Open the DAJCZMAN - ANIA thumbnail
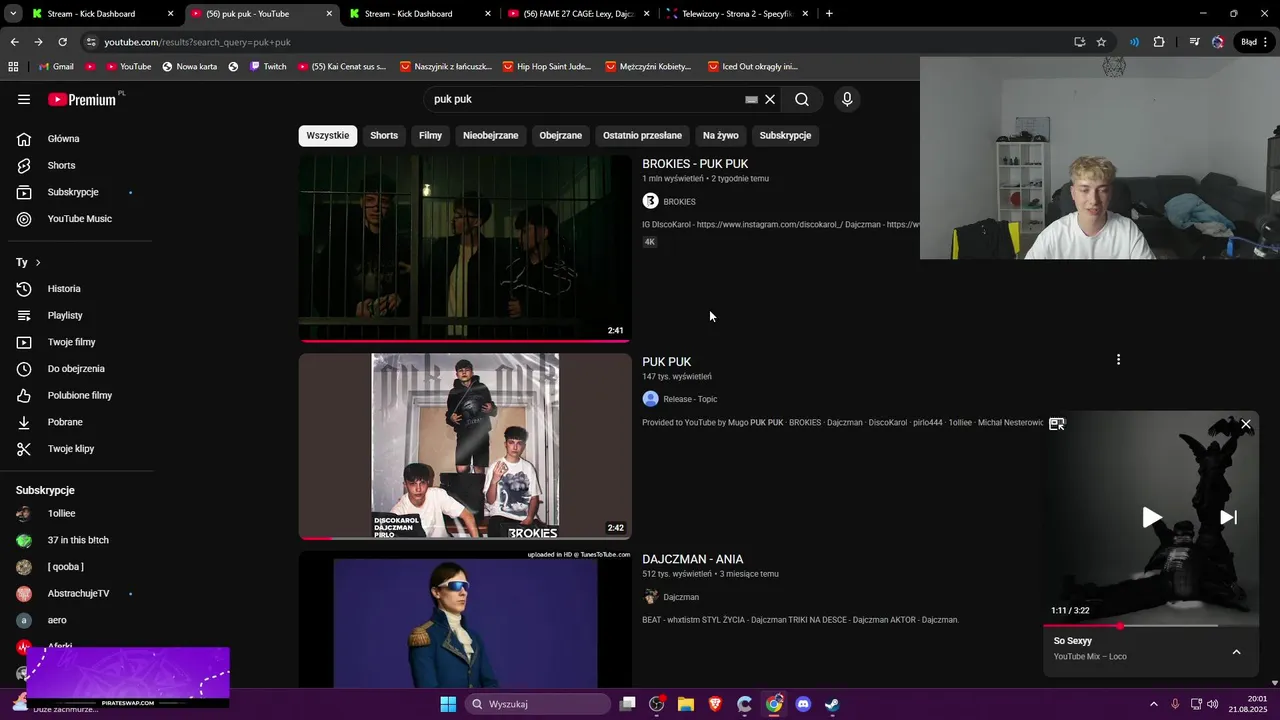This screenshot has height=720, width=1280. pos(465,619)
